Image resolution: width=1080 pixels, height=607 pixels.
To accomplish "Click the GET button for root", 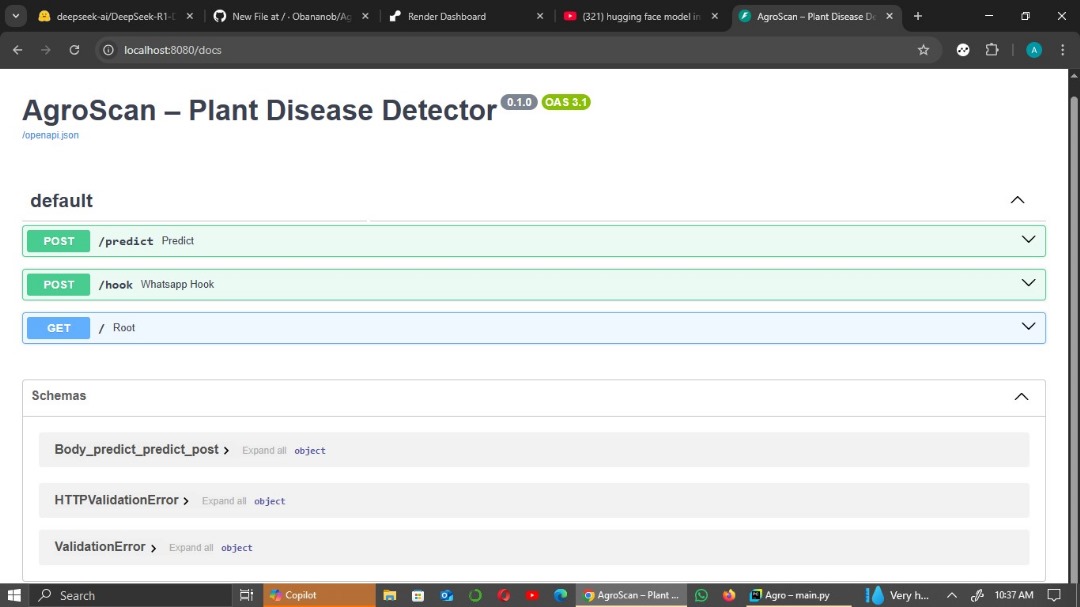I will [x=59, y=328].
